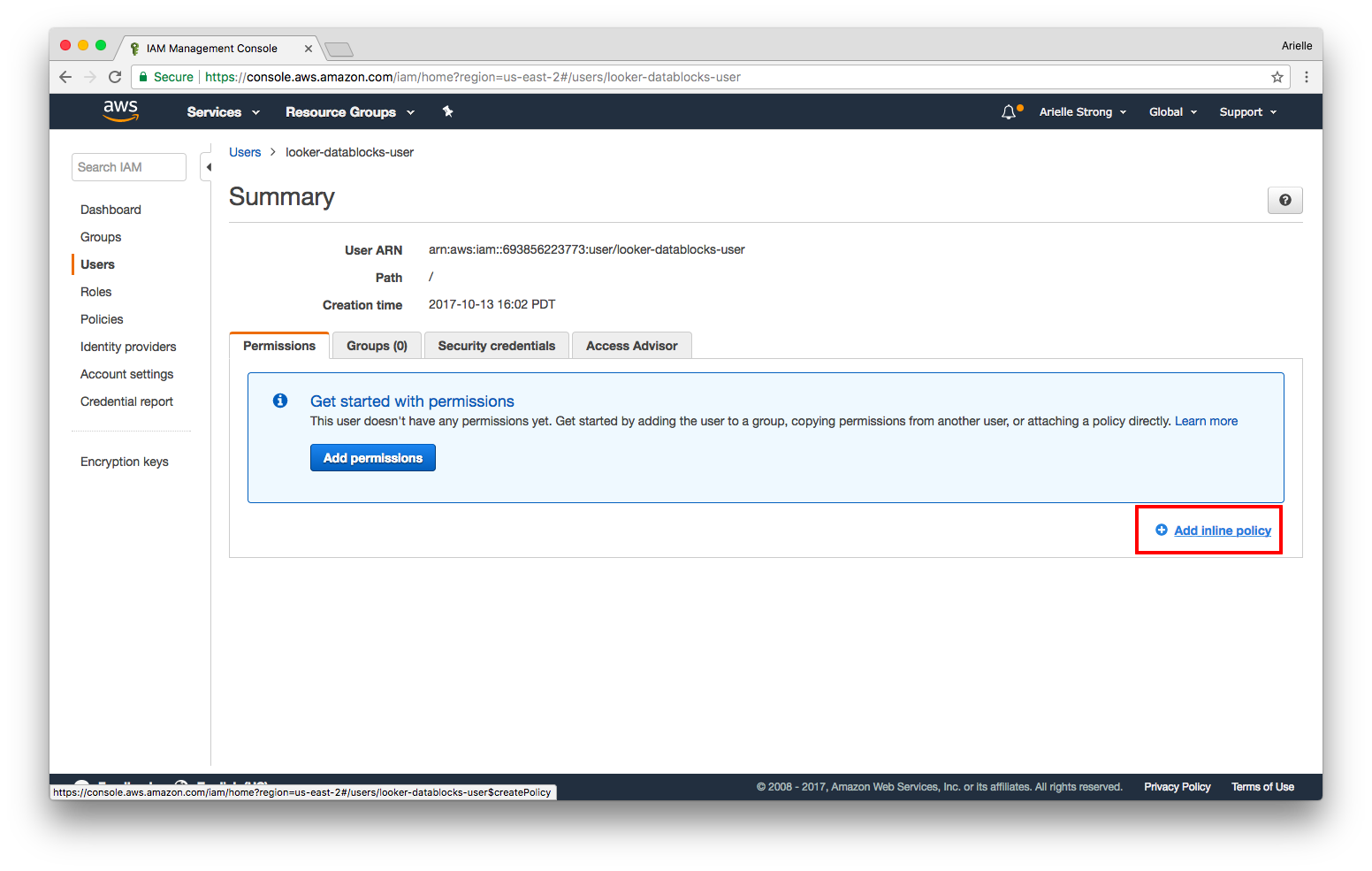Open Credential report in the sidebar
Image resolution: width=1372 pixels, height=871 pixels.
(x=126, y=401)
